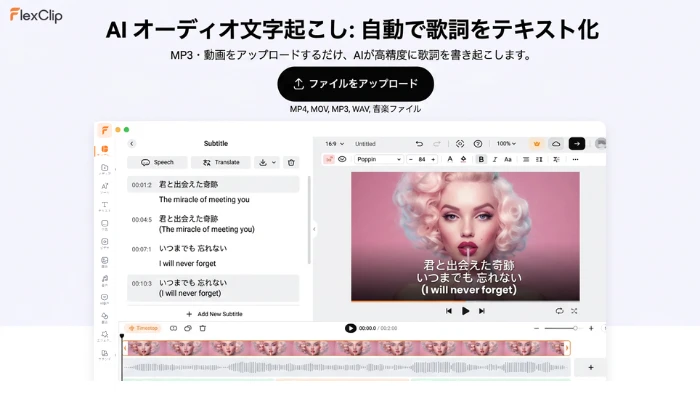Screen dimensions: 700x400
Task: Click the orange F app logo
Action: pyautogui.click(x=104, y=130)
